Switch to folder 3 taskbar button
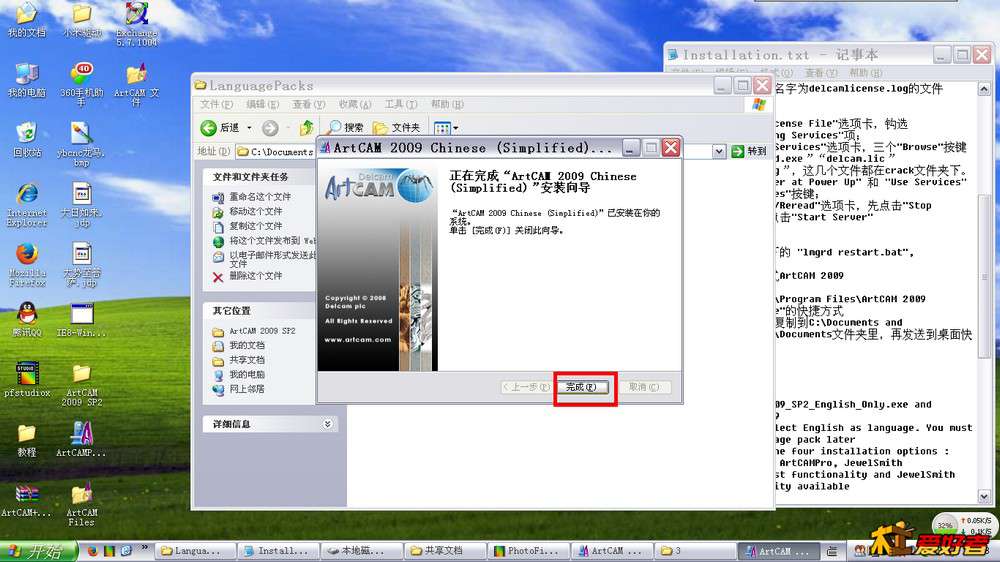 click(x=695, y=551)
